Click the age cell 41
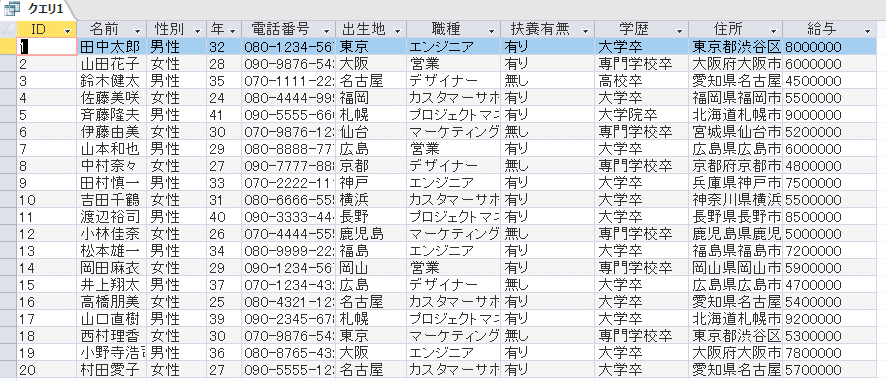The width and height of the screenshot is (886, 381). [223, 115]
